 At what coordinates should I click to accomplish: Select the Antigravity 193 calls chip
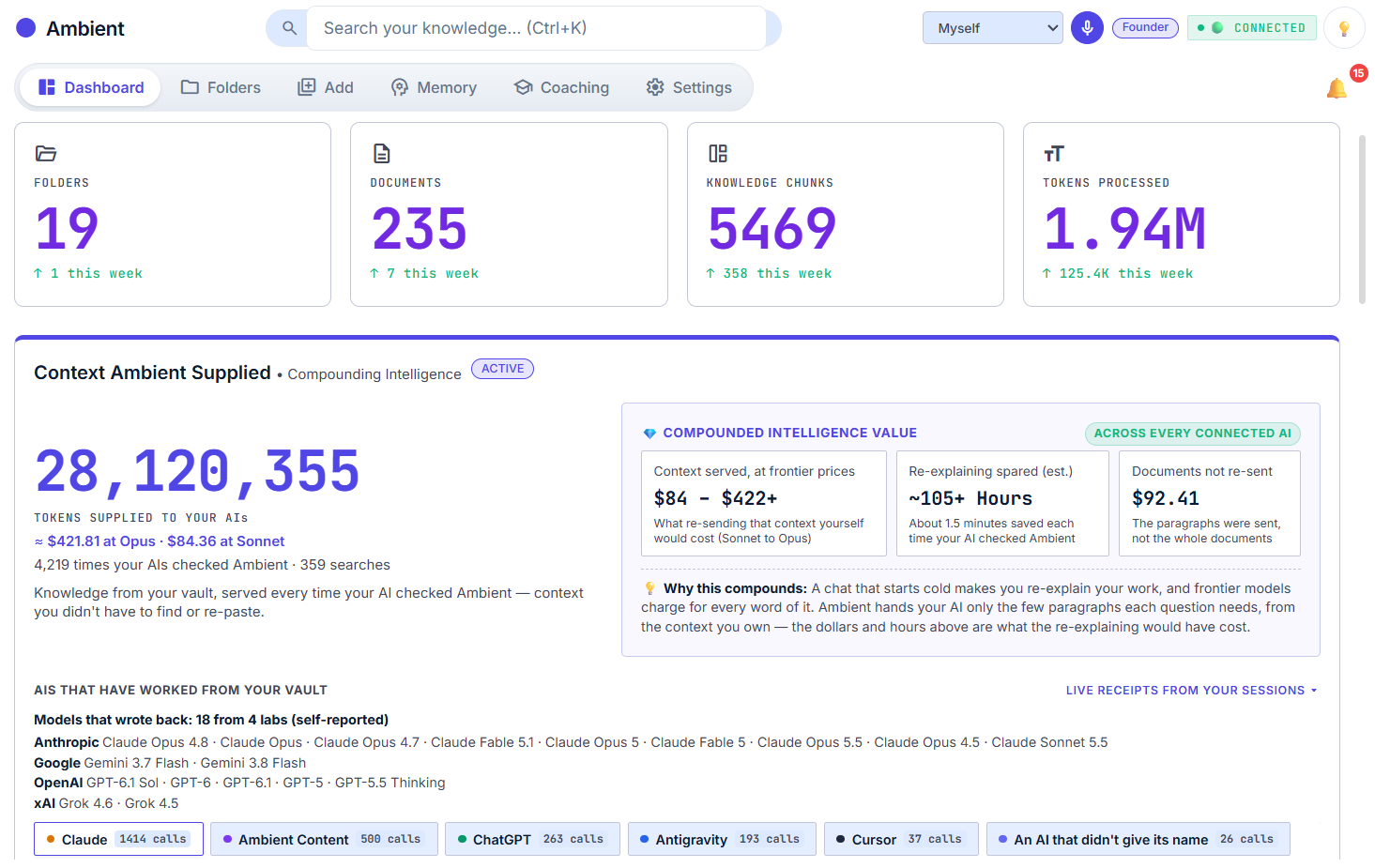722,839
